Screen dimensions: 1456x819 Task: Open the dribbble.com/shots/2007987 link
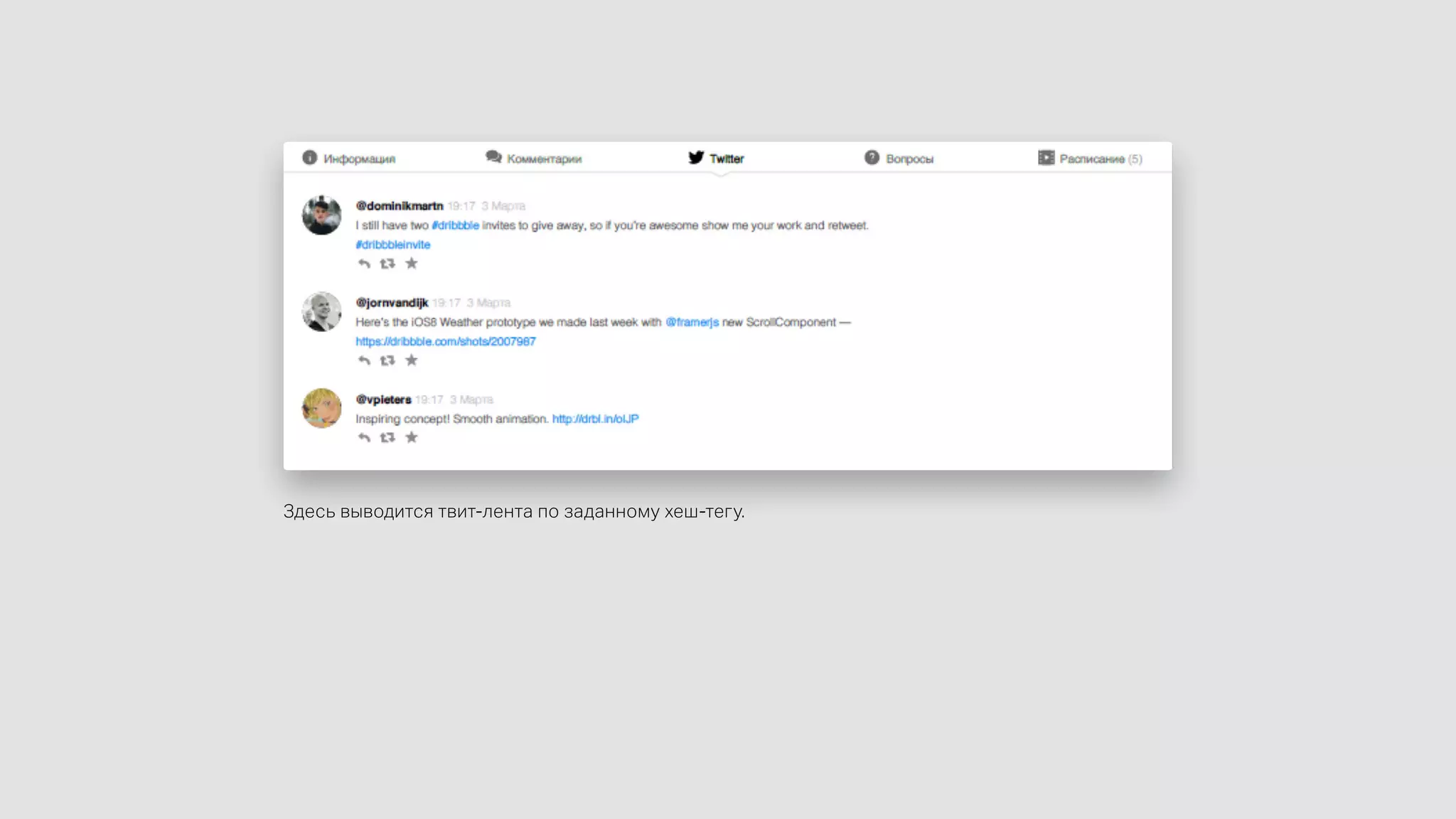click(446, 341)
